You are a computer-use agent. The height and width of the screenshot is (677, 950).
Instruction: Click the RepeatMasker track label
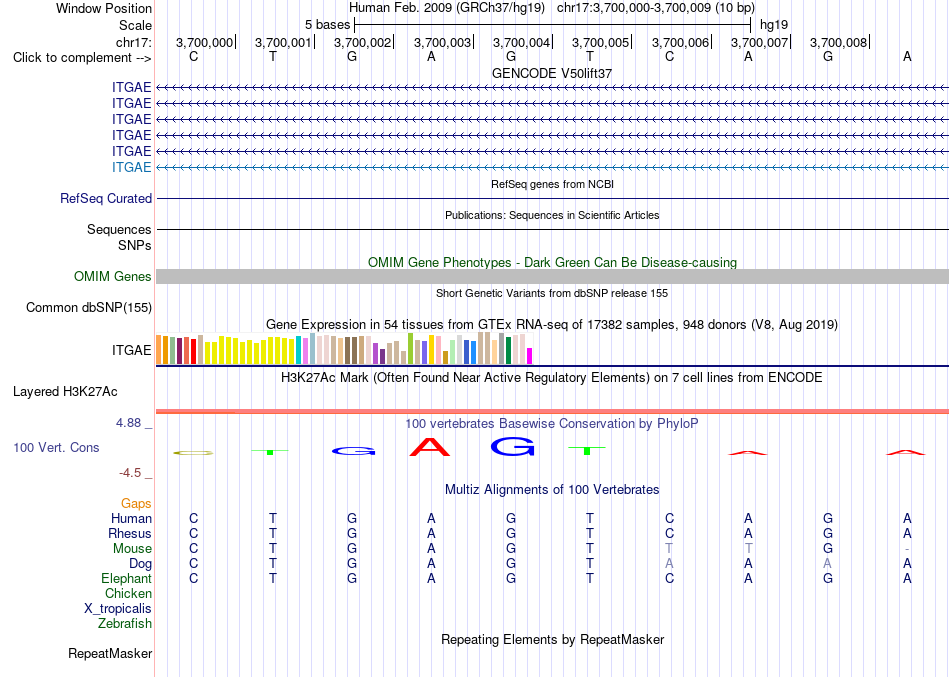click(x=110, y=653)
